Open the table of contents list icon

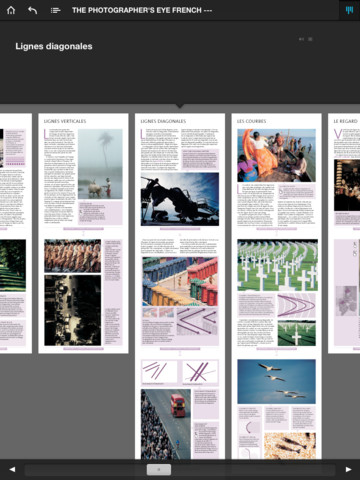(x=55, y=11)
